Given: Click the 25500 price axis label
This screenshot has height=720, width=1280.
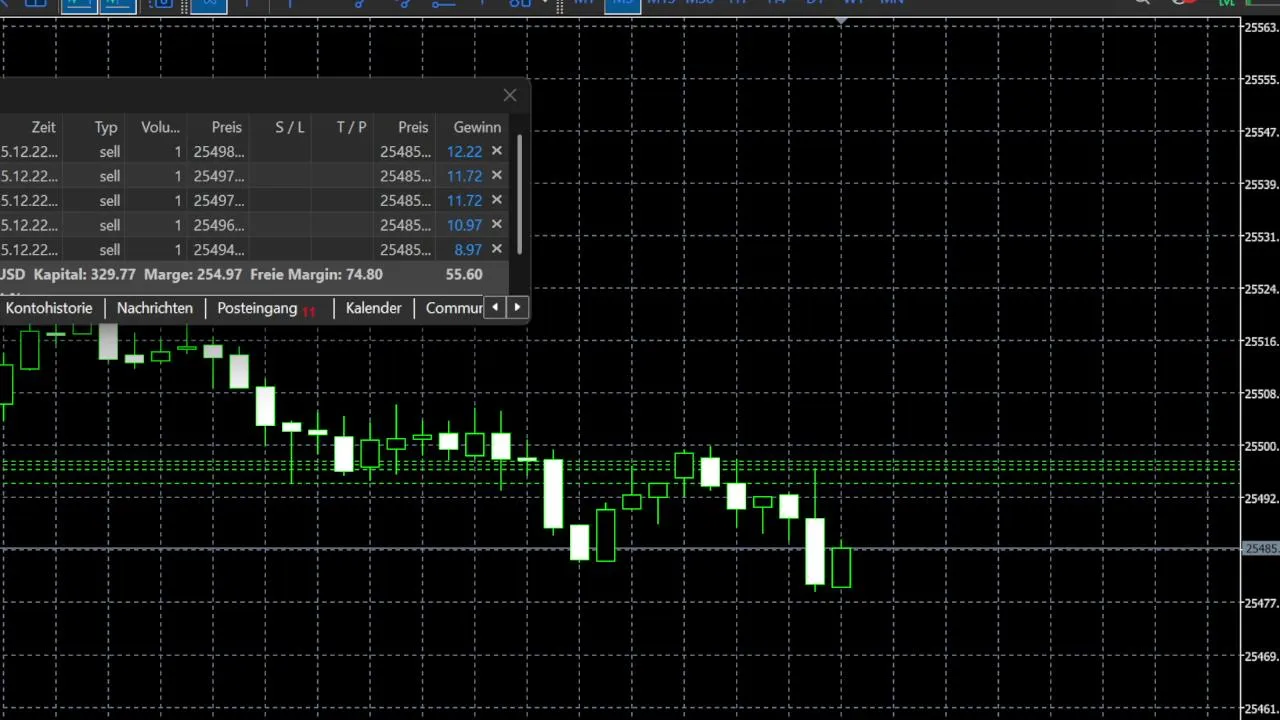Looking at the screenshot, I should tap(1260, 446).
